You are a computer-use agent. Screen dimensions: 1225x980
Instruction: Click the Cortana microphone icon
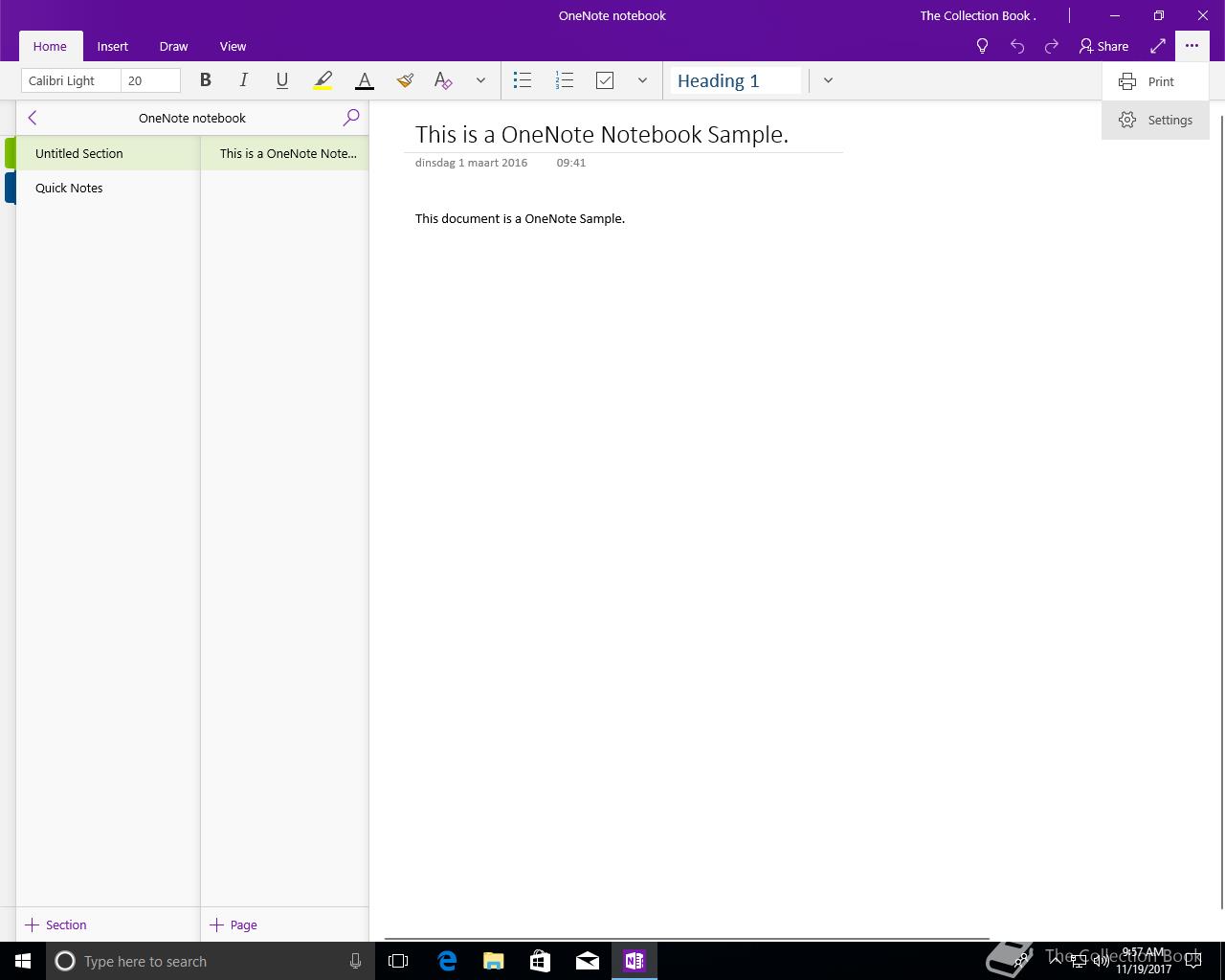click(x=355, y=961)
